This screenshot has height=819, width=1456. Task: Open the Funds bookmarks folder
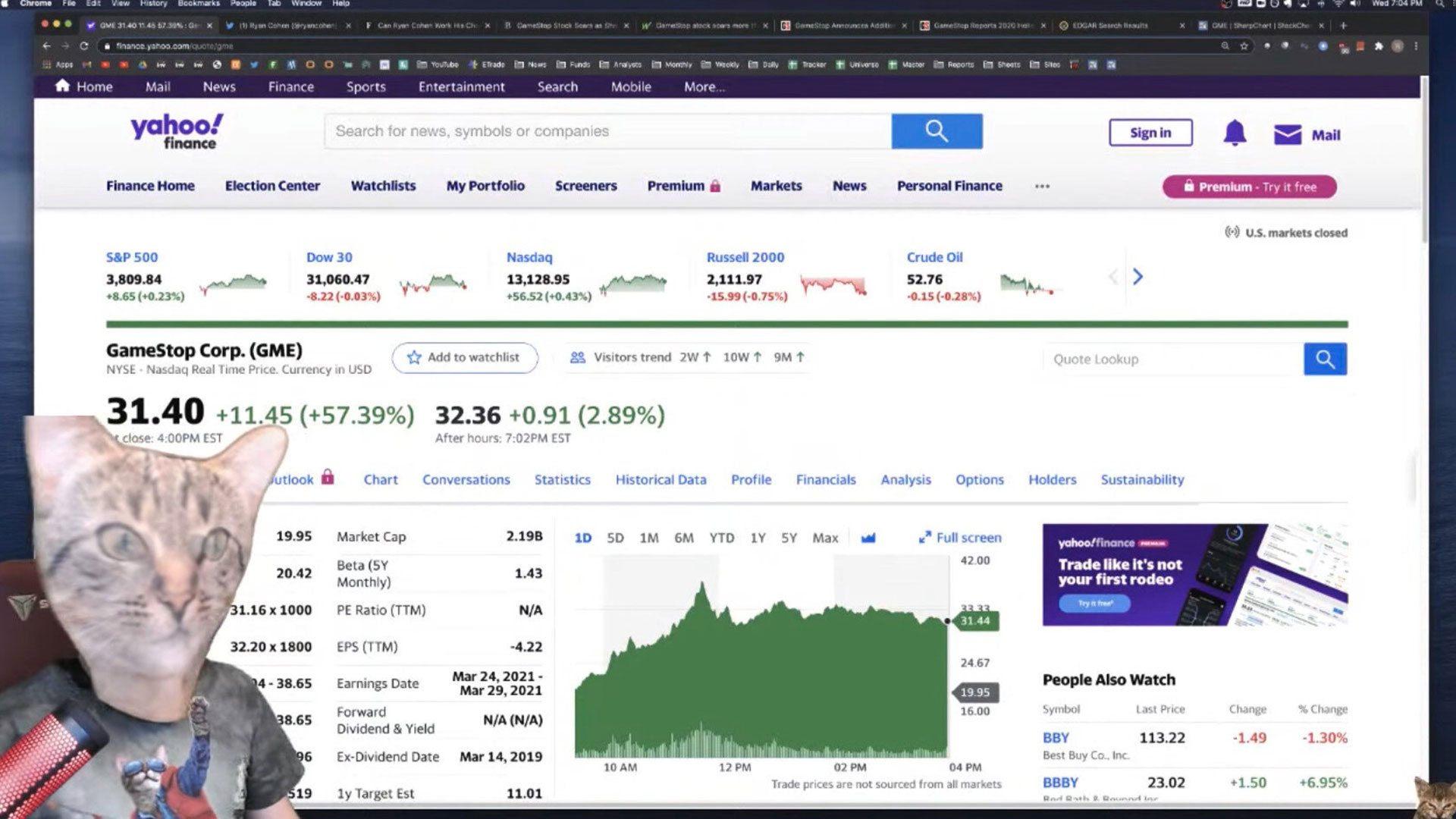[573, 64]
